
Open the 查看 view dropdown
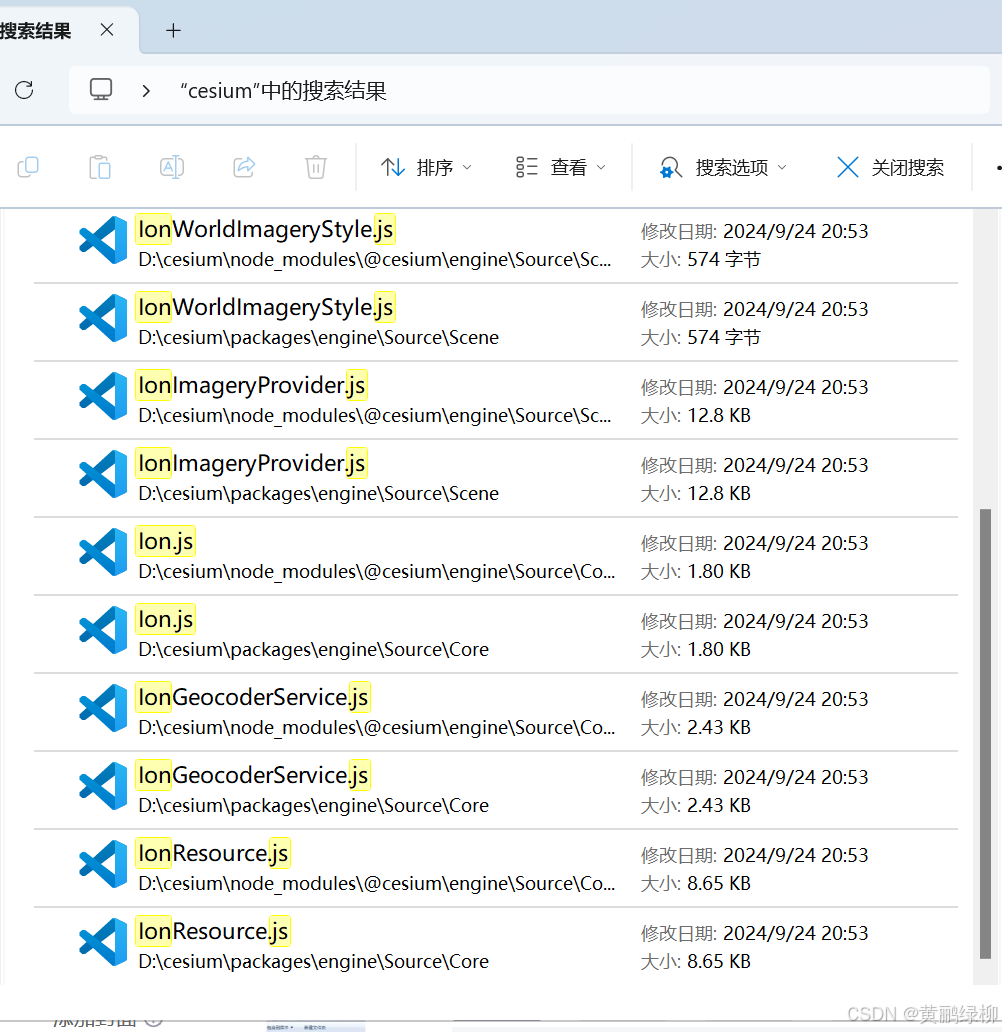[x=560, y=167]
